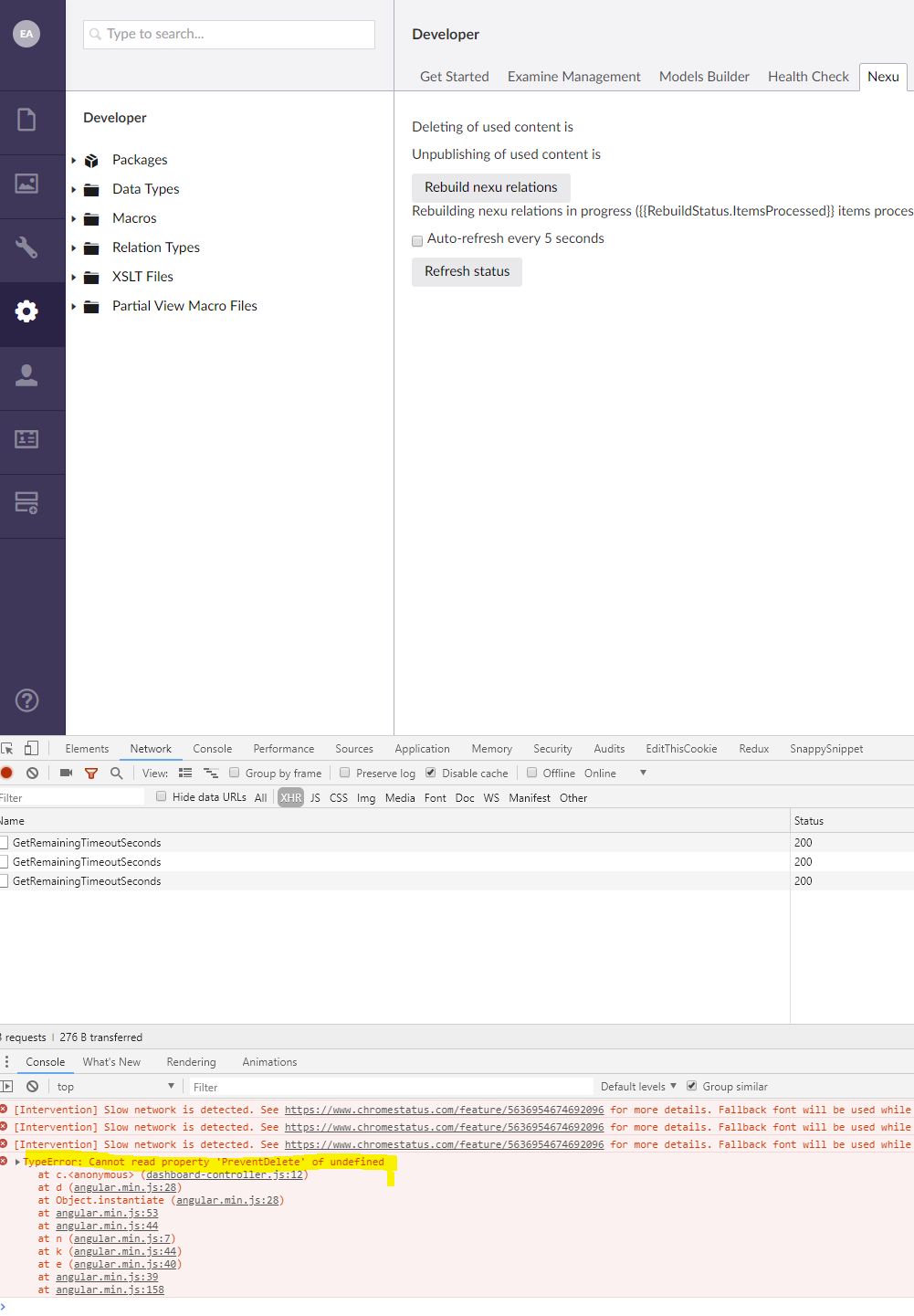Expand the Relation Types tree node
Screen dimensions: 914x1316
point(74,248)
